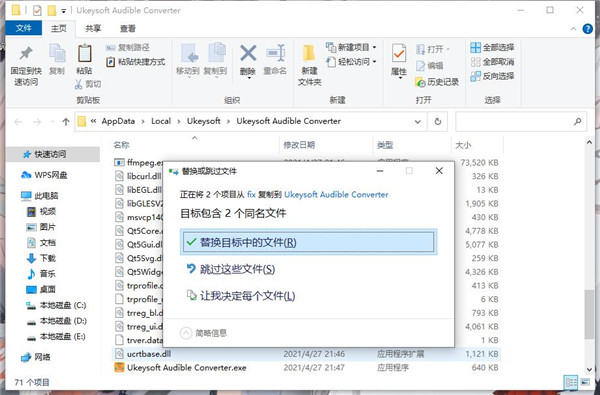The image size is (600, 395).
Task: Click Paste shortcut (粘贴快捷方式)
Action: (135, 62)
